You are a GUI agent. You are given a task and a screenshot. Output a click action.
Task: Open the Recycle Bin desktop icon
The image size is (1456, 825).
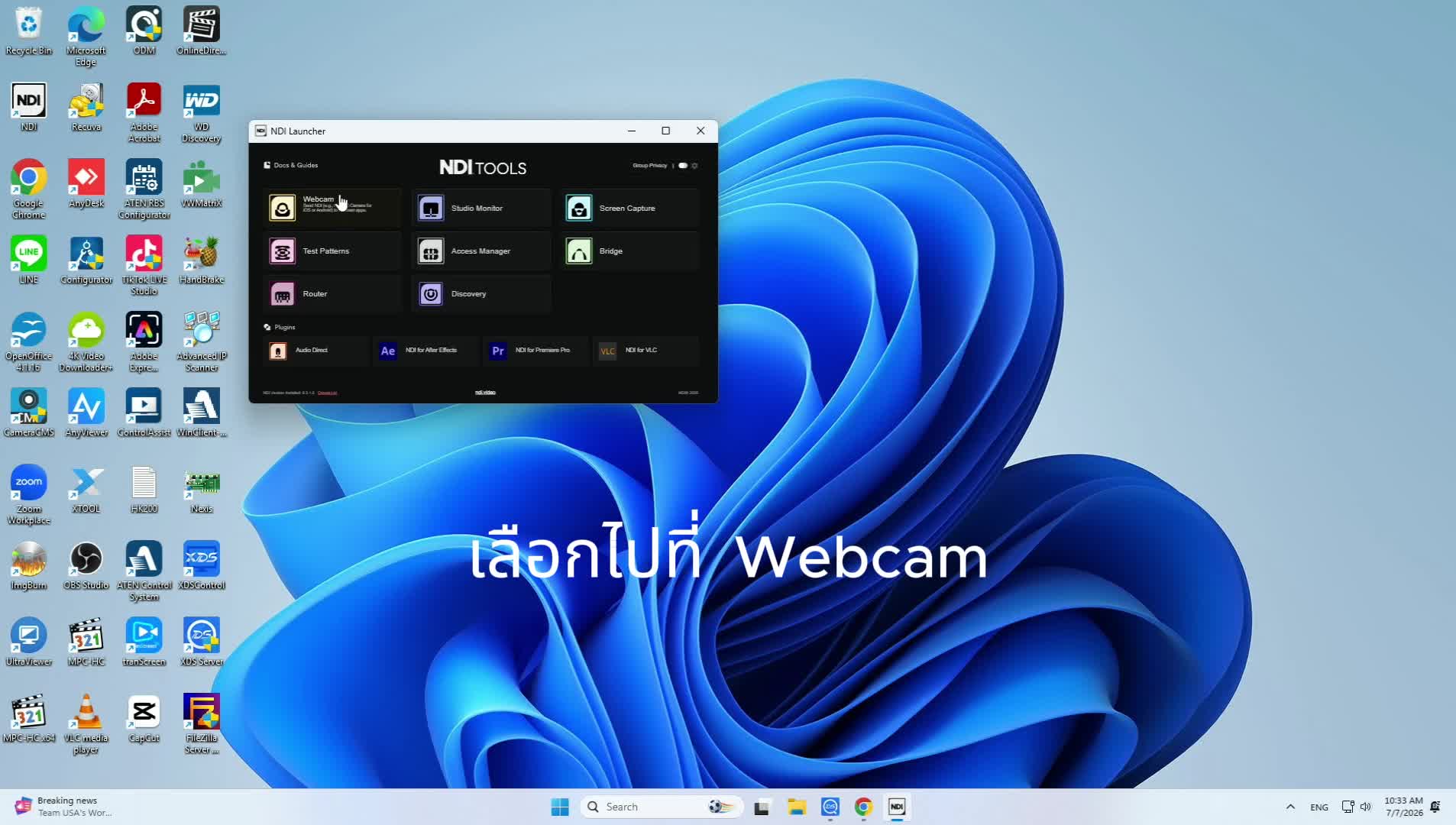coord(28,31)
